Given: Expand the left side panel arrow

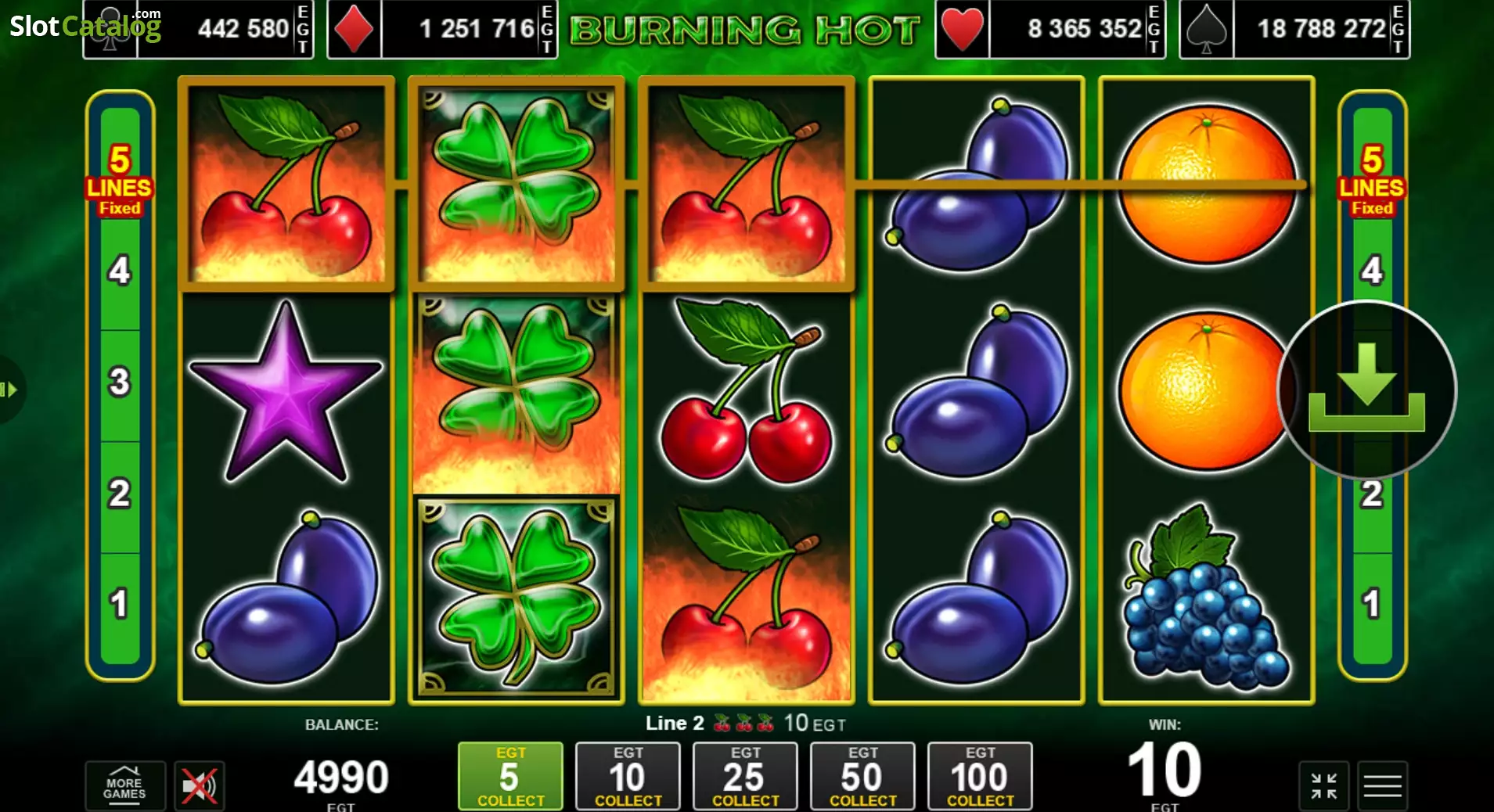Looking at the screenshot, I should [9, 390].
